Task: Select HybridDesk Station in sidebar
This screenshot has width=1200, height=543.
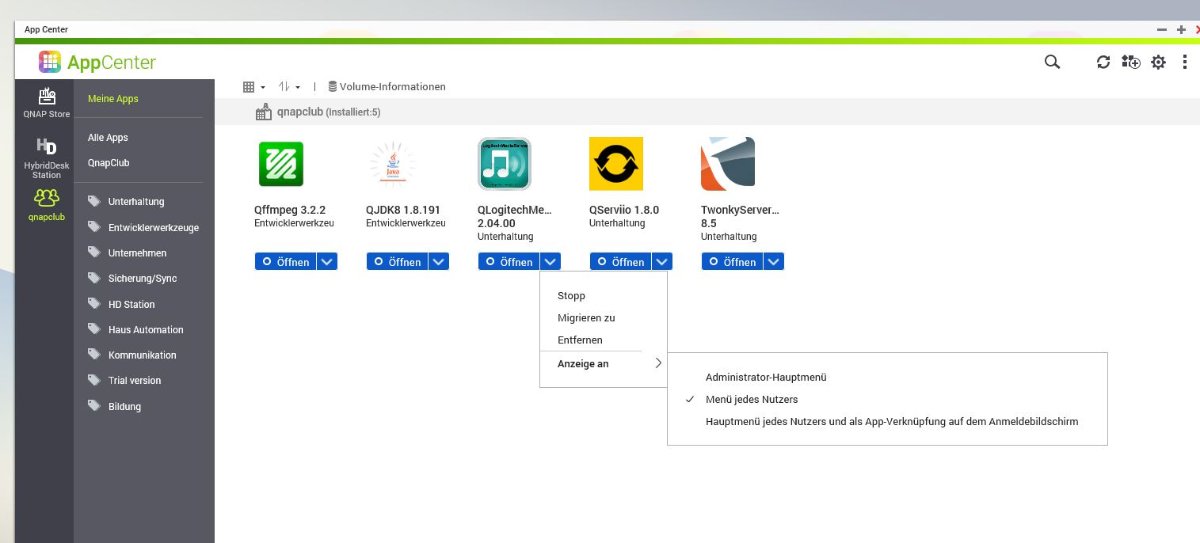Action: [x=46, y=157]
